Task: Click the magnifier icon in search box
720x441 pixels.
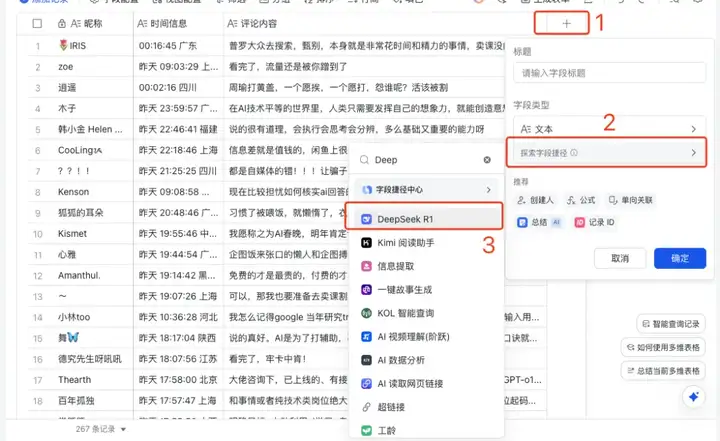Action: click(x=364, y=160)
